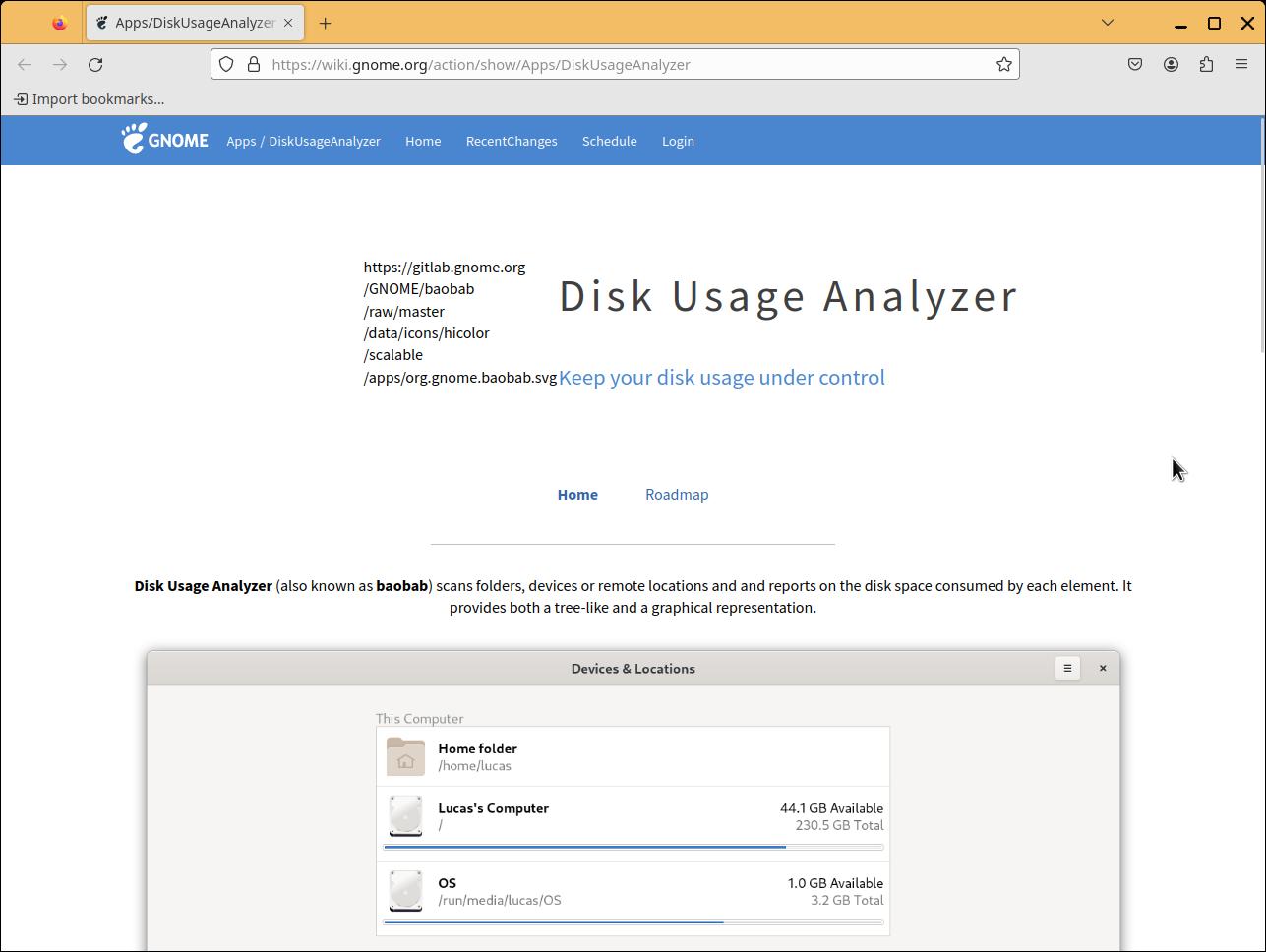Reload the current page
The width and height of the screenshot is (1266, 952).
pyautogui.click(x=95, y=64)
